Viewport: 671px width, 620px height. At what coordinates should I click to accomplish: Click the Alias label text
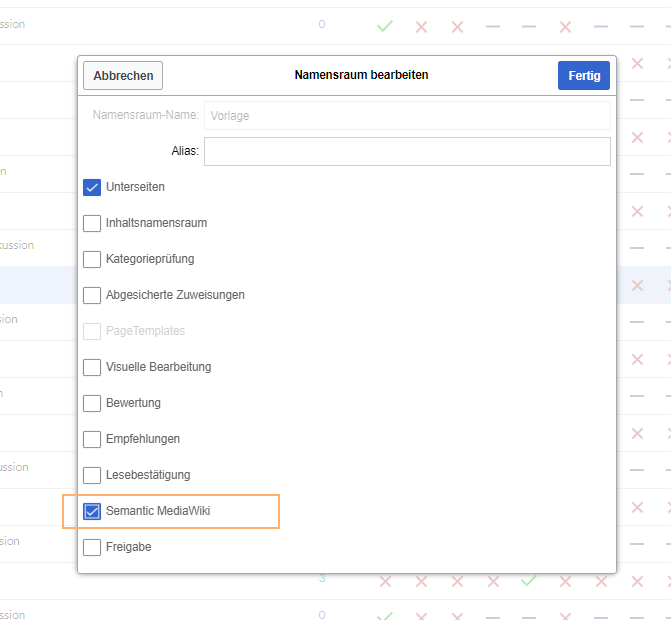tap(185, 151)
